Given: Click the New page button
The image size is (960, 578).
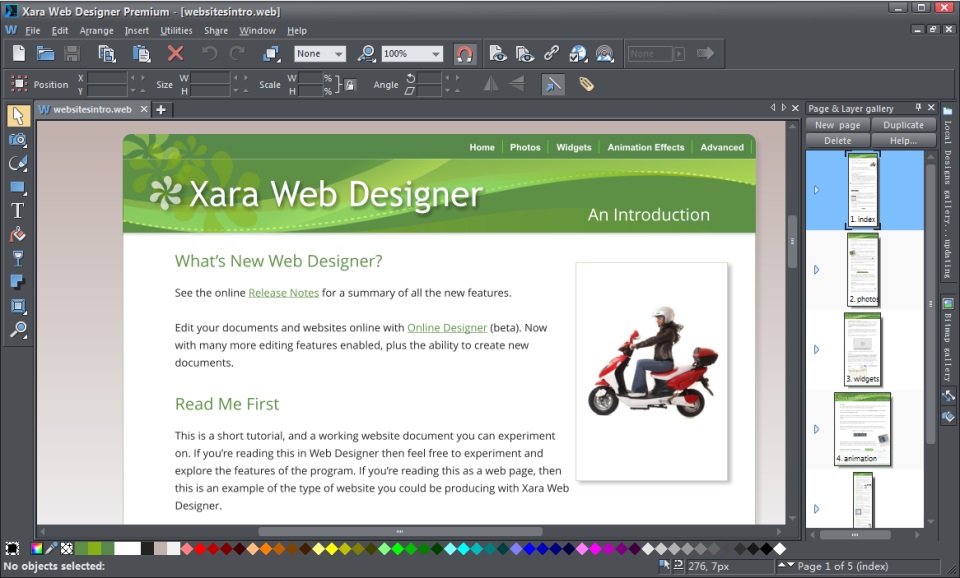Looking at the screenshot, I should pyautogui.click(x=838, y=124).
